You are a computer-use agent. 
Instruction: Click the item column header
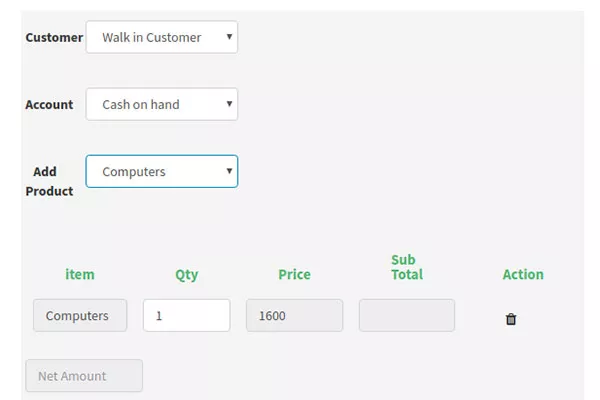coord(80,274)
